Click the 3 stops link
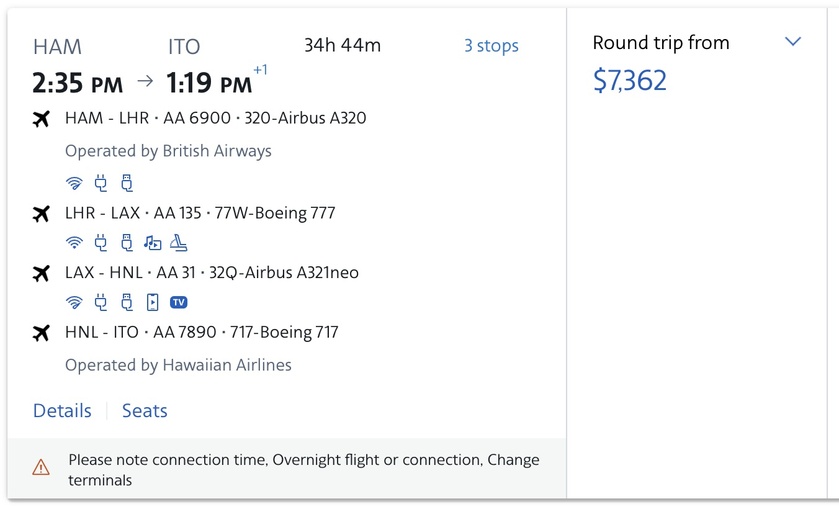Screen dimensions: 839x509 (491, 46)
